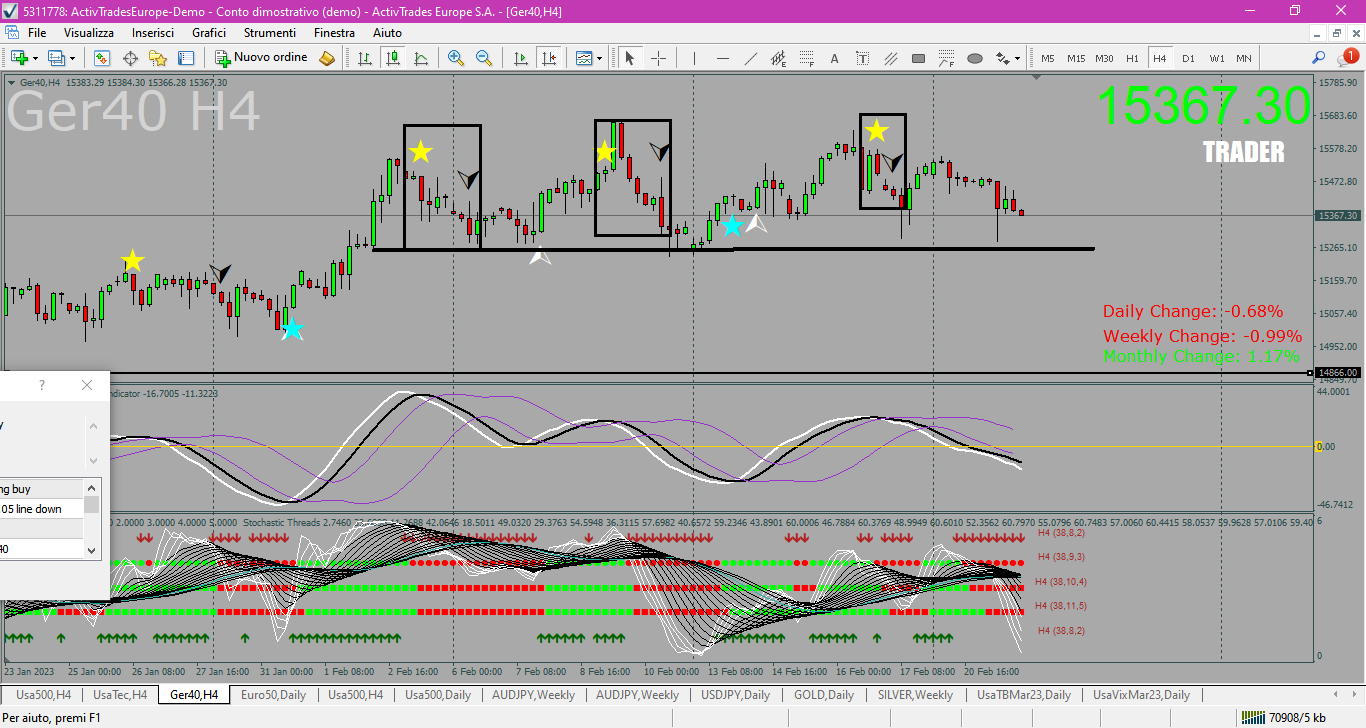1366x728 pixels.
Task: Open the Inserisci menu
Action: pyautogui.click(x=153, y=33)
